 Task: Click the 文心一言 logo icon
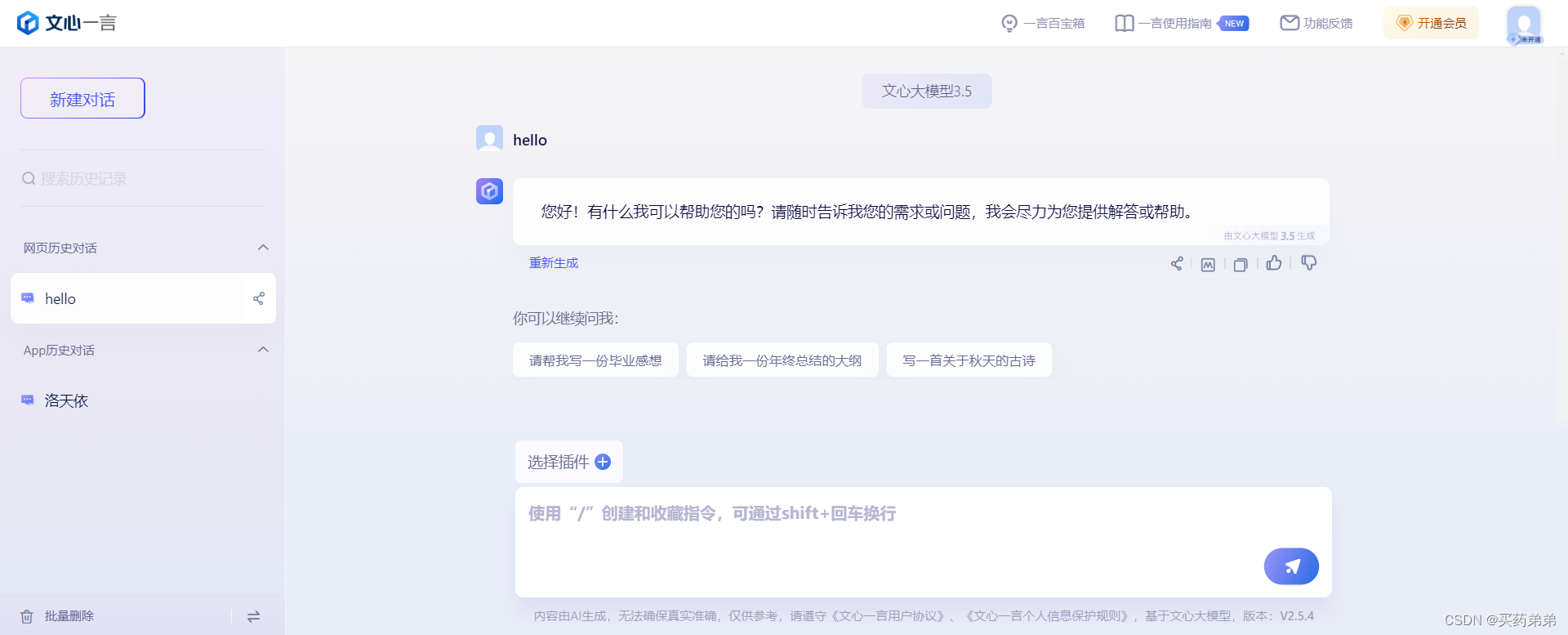[x=28, y=23]
